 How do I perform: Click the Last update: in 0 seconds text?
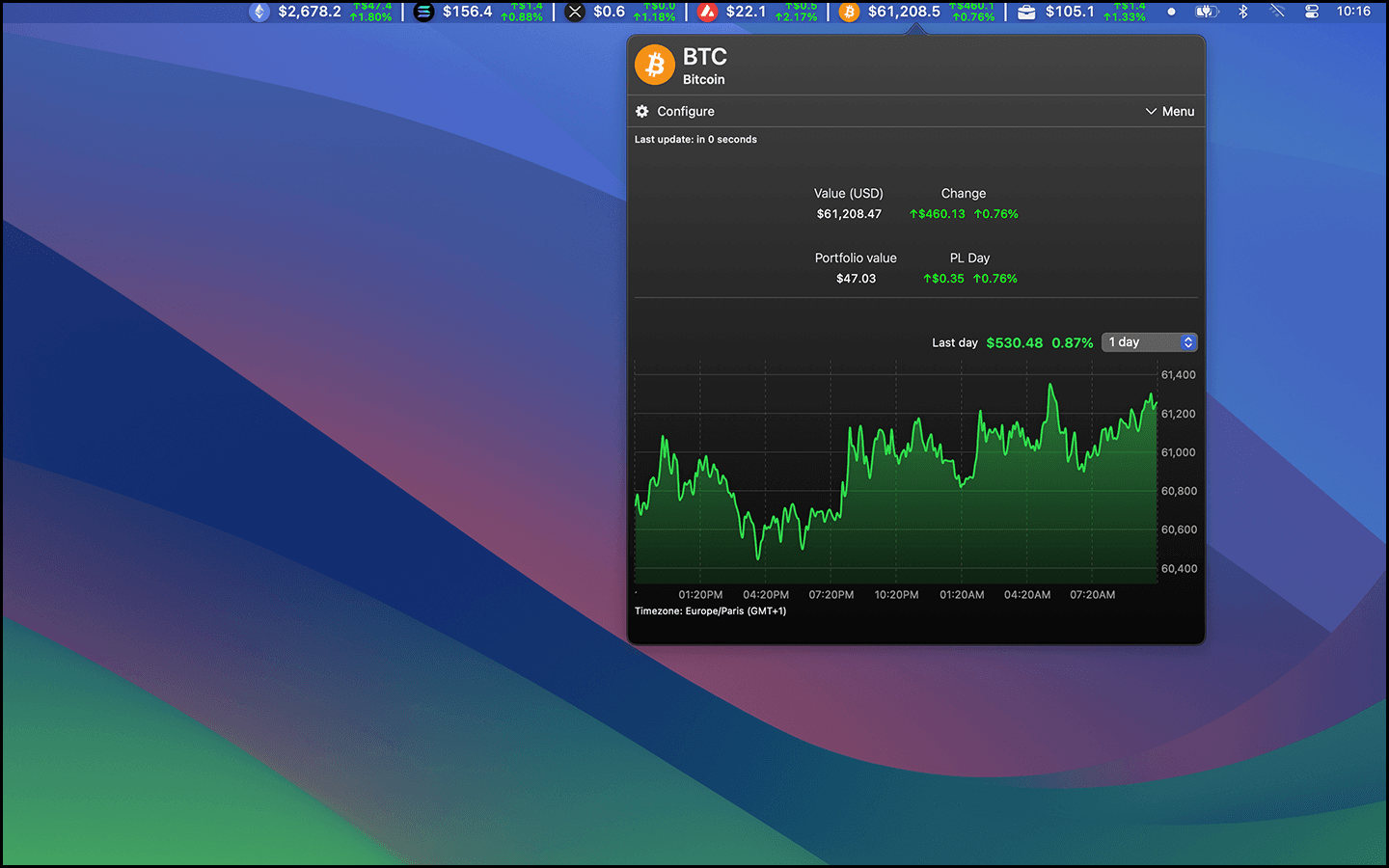tap(695, 139)
